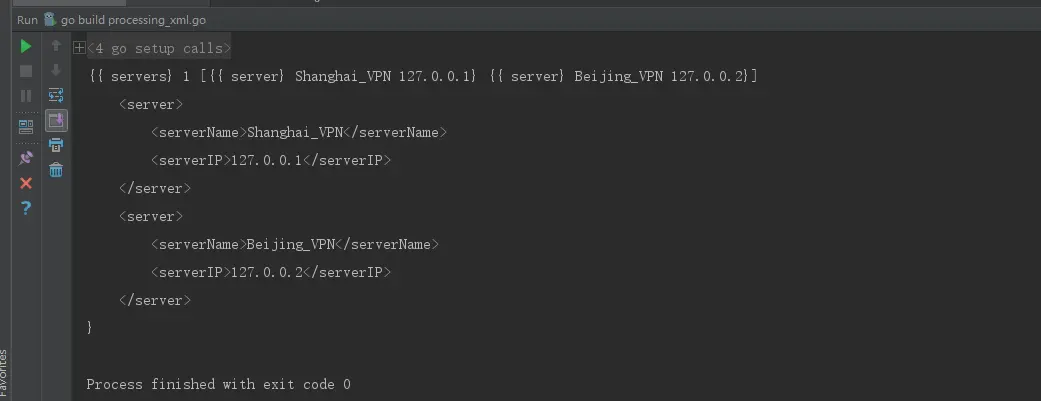The height and width of the screenshot is (401, 1041).
Task: Open the Favorites side tool window
Action: (4, 375)
